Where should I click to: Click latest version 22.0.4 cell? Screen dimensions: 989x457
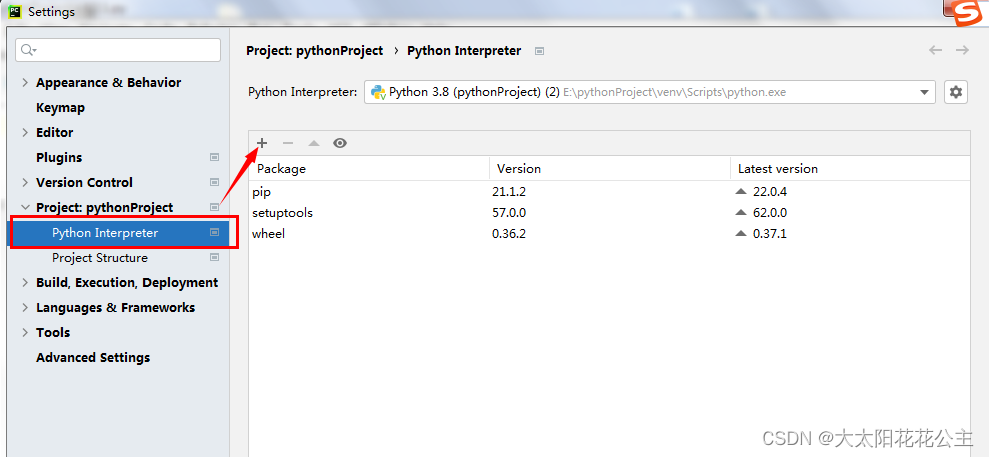pyautogui.click(x=770, y=191)
